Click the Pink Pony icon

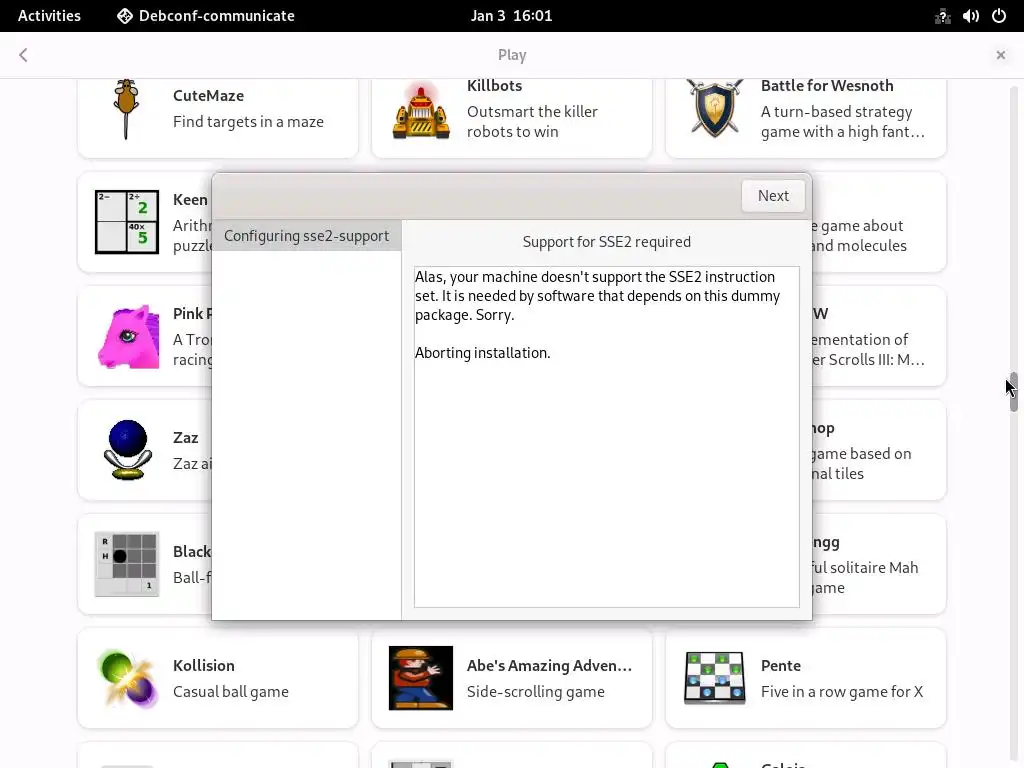click(128, 336)
